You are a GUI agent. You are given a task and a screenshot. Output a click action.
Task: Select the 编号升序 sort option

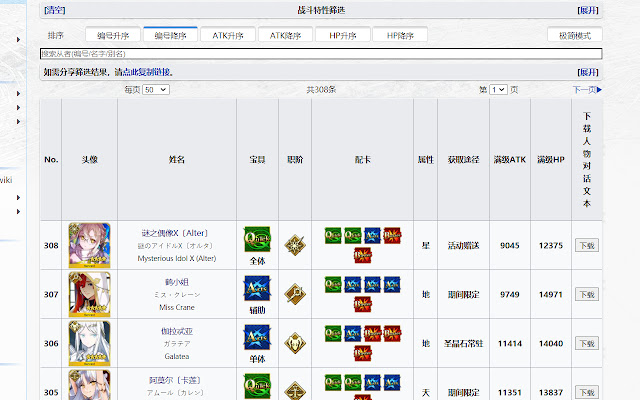click(112, 35)
